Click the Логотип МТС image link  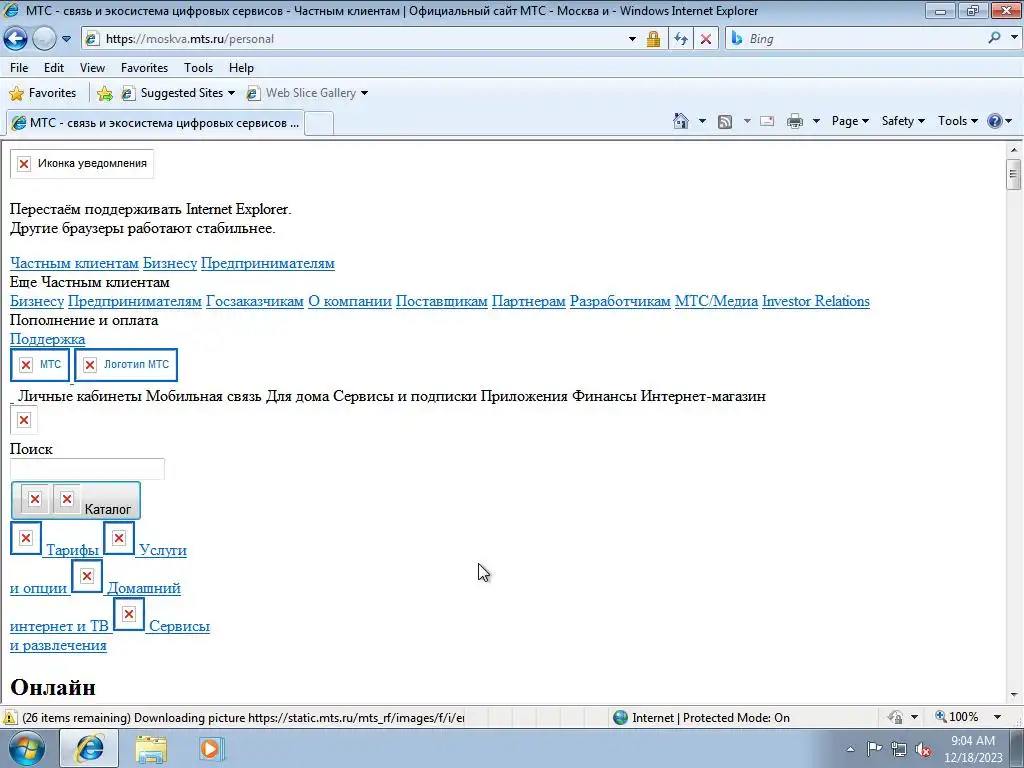pyautogui.click(x=126, y=364)
